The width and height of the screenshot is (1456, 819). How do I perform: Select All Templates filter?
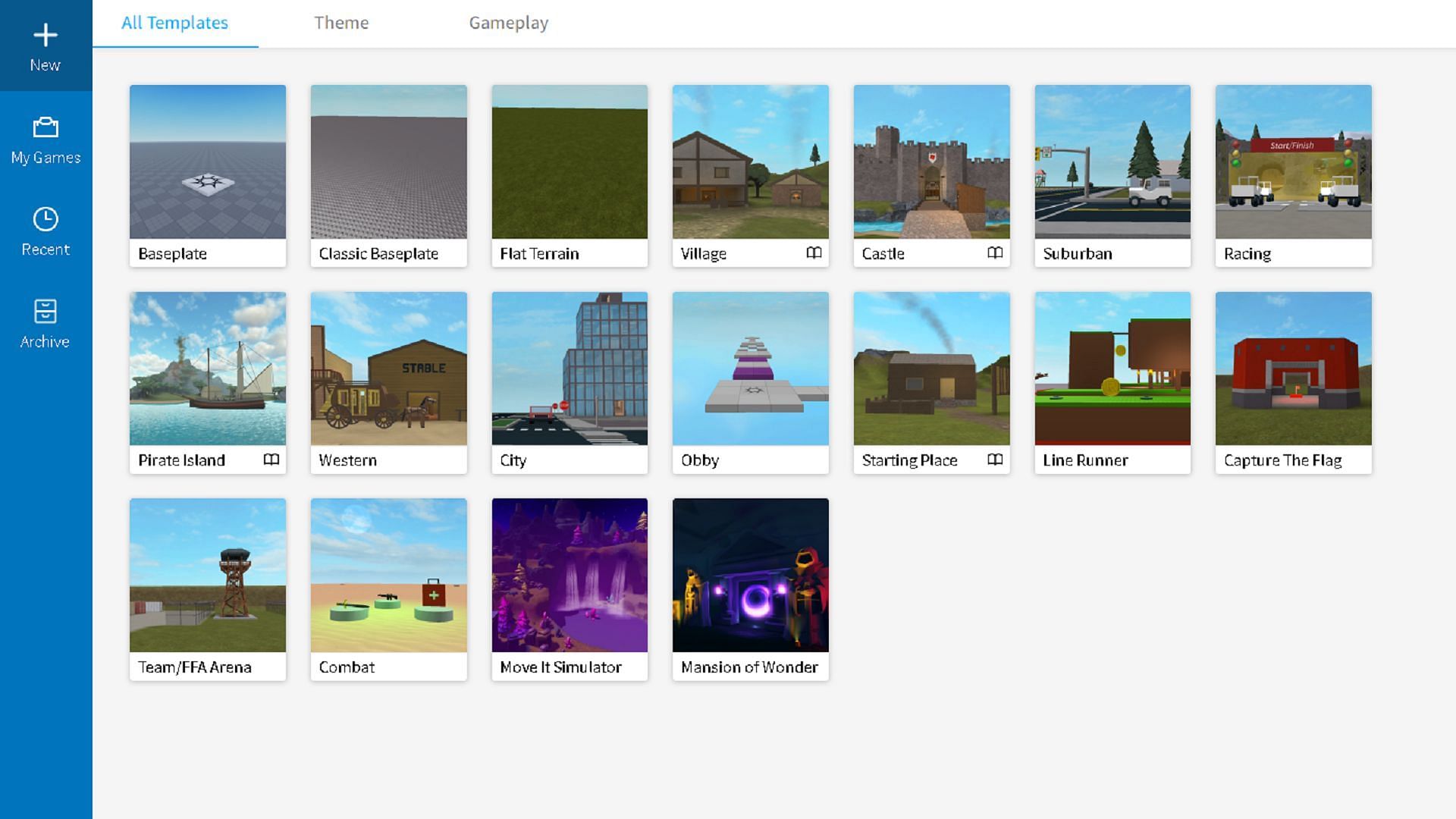point(175,22)
